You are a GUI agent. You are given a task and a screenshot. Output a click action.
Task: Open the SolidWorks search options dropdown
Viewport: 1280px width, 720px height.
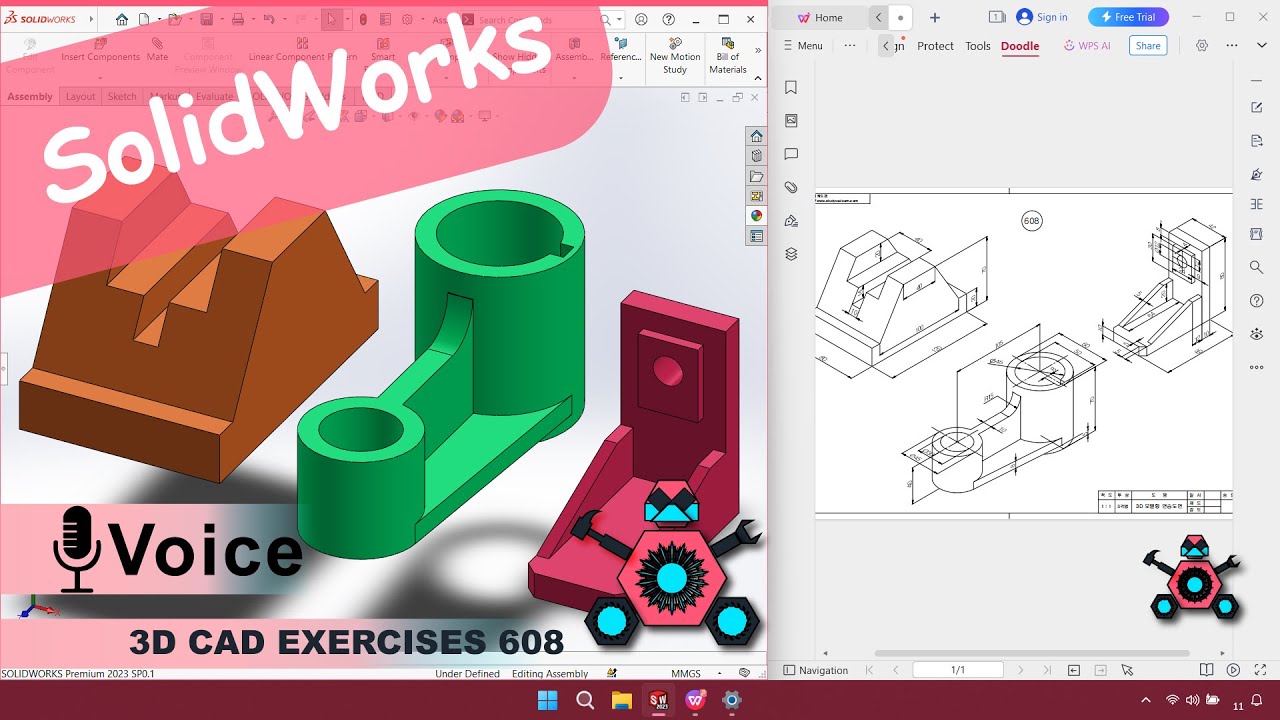(x=620, y=19)
